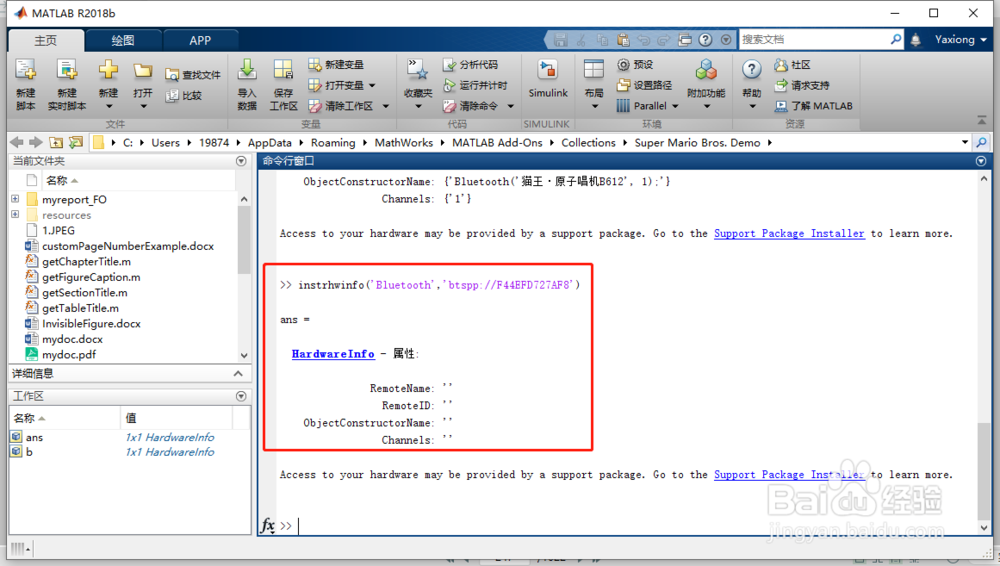Open the first Support Package Installer link
This screenshot has height=566, width=1000.
[789, 234]
